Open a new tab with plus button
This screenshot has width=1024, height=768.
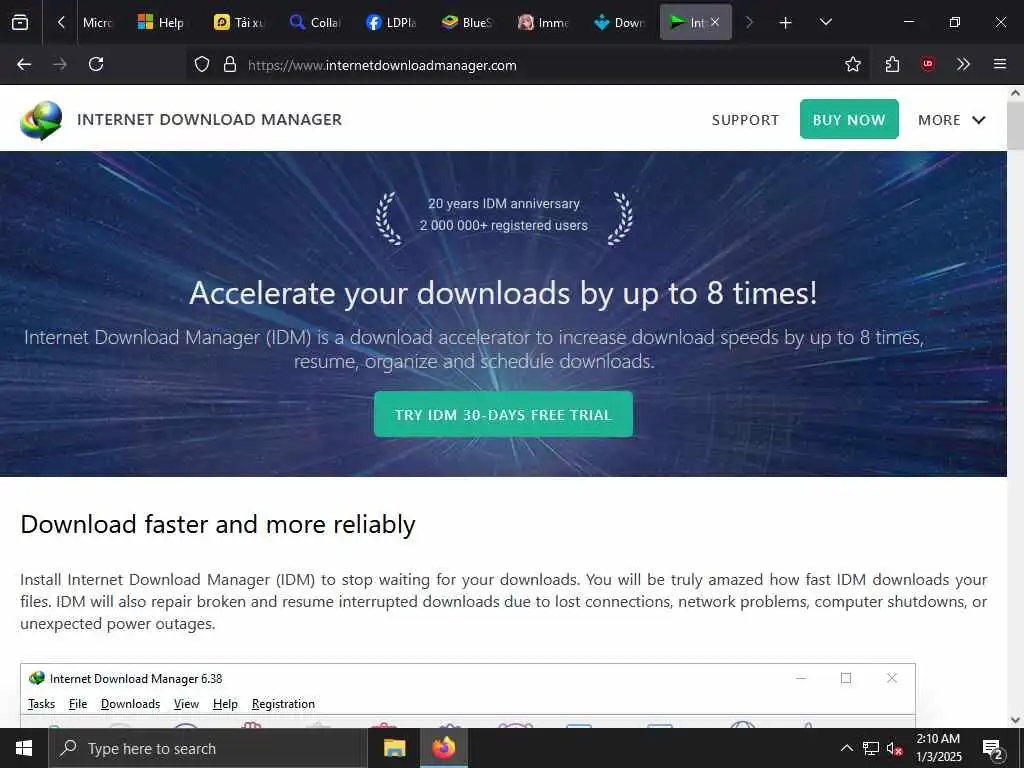(786, 23)
